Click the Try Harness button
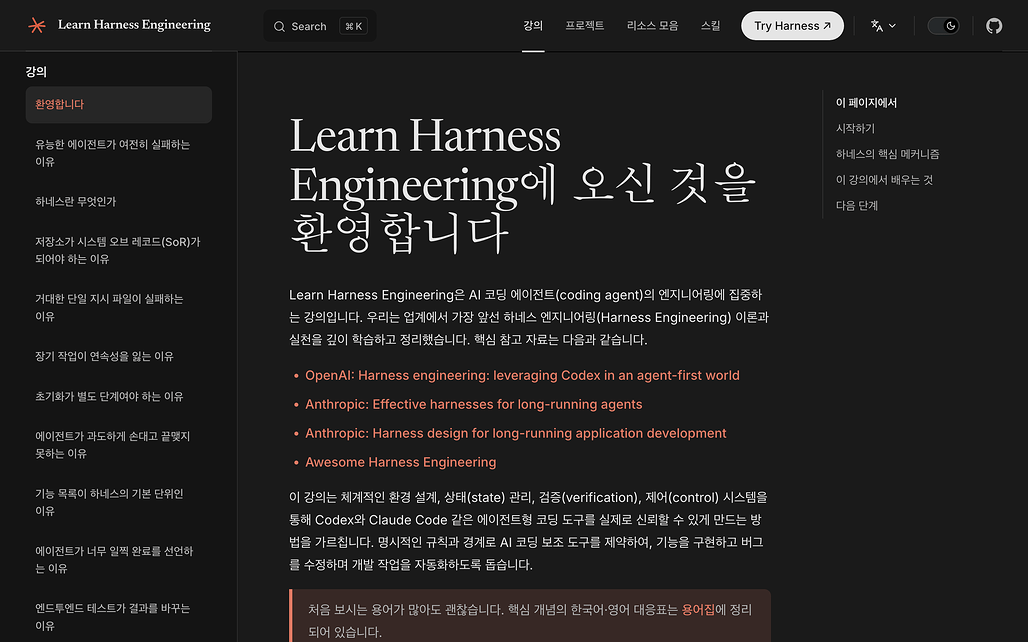The width and height of the screenshot is (1028, 642). point(792,26)
